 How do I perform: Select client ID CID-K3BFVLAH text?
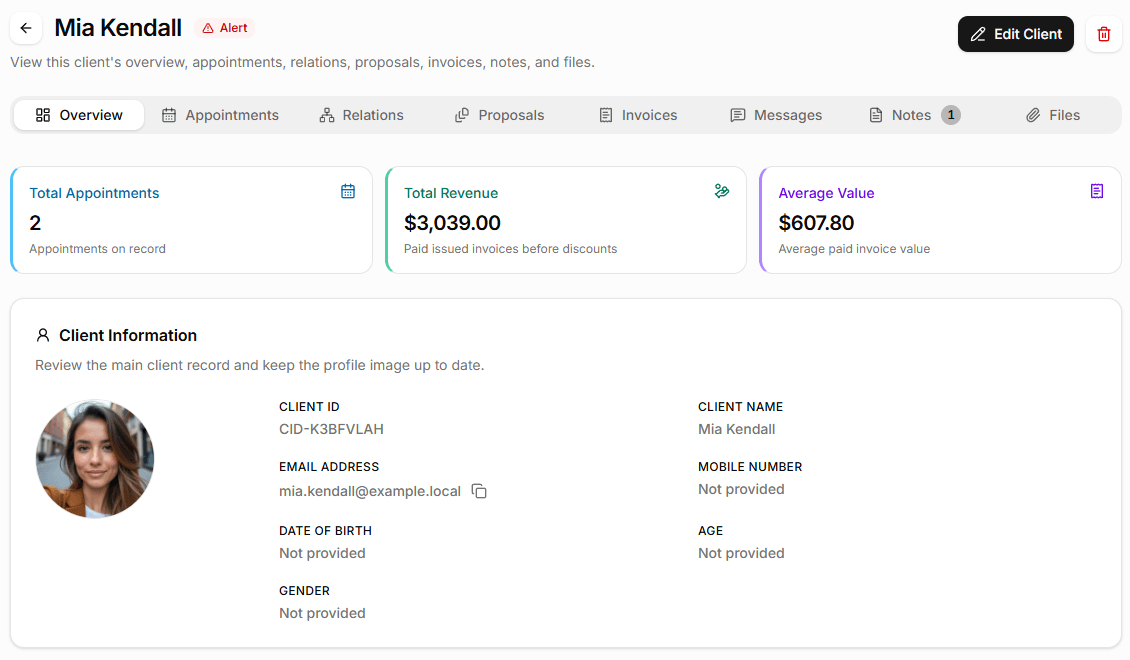click(x=331, y=429)
